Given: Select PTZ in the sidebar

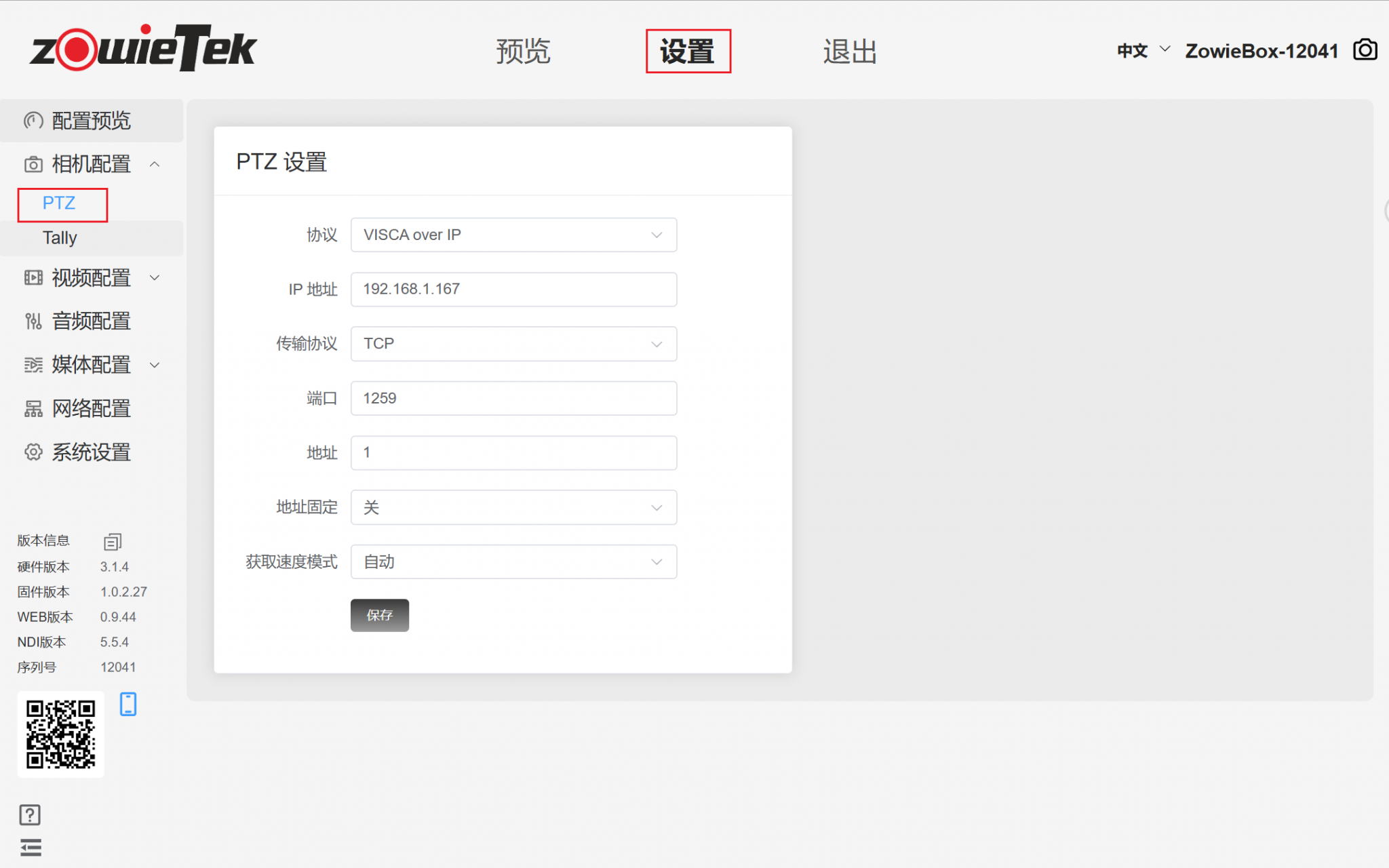Looking at the screenshot, I should [x=59, y=203].
